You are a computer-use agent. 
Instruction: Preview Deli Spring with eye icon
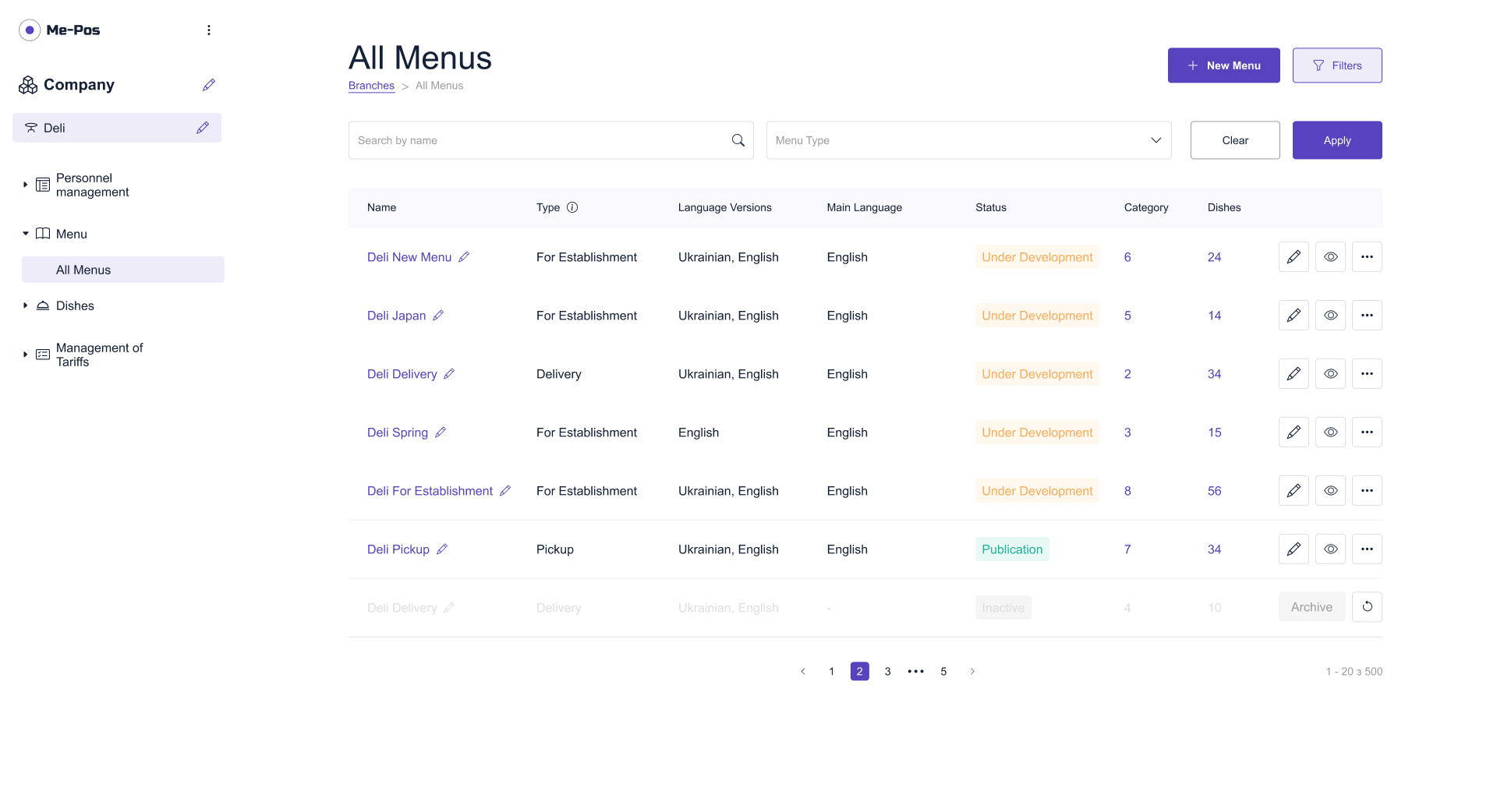point(1330,432)
